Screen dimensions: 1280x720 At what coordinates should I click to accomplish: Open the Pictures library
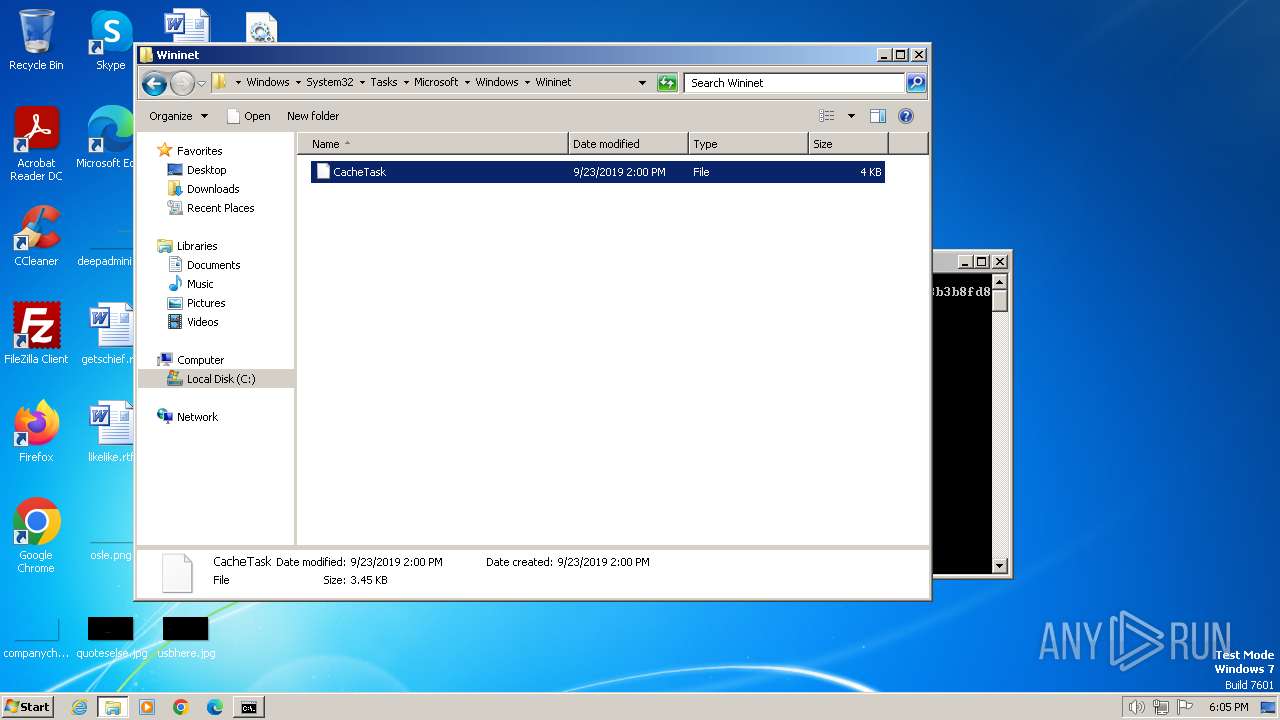pyautogui.click(x=206, y=303)
